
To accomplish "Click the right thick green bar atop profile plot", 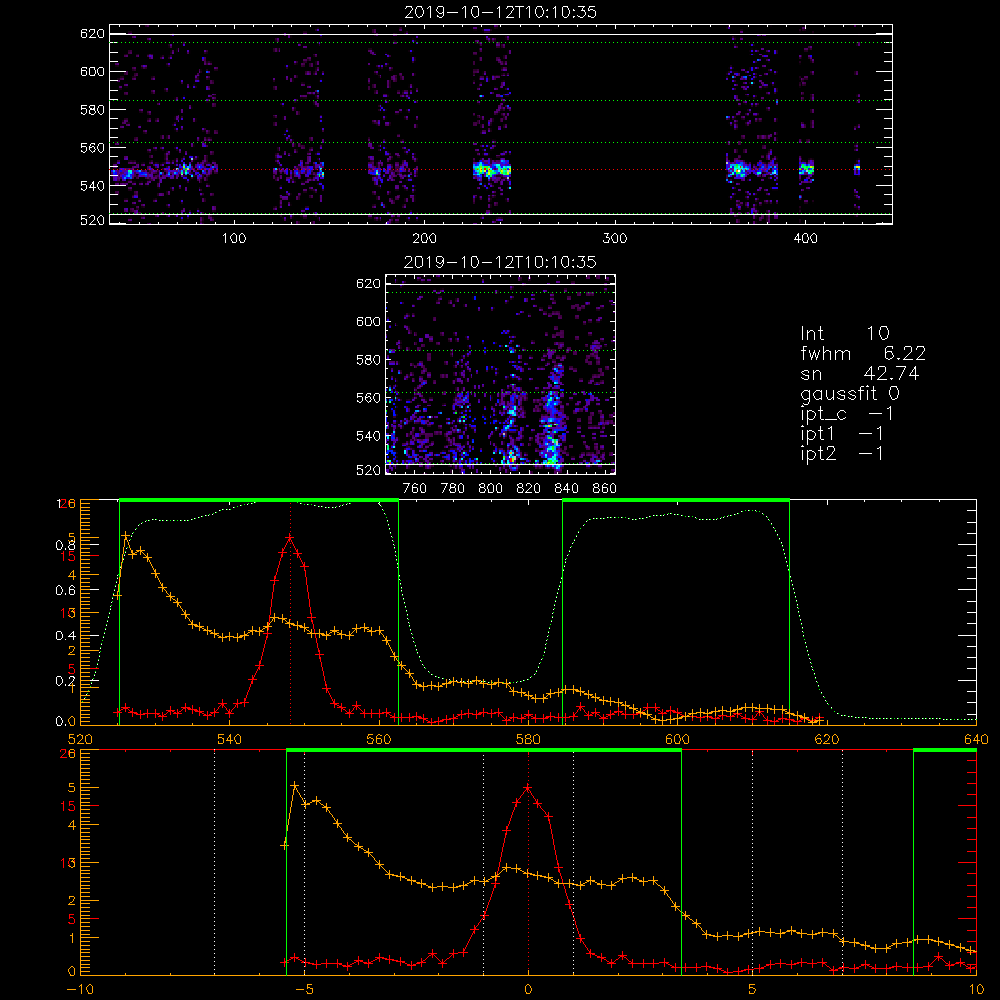I will click(x=676, y=500).
